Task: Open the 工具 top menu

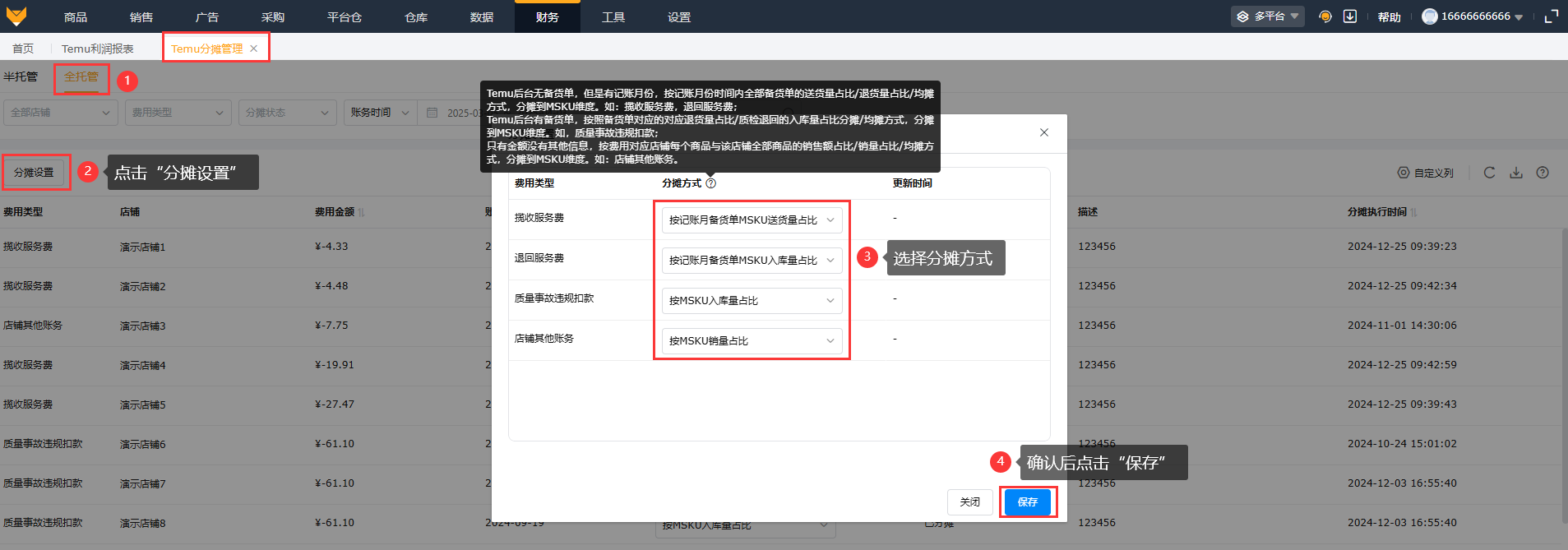Action: tap(613, 16)
